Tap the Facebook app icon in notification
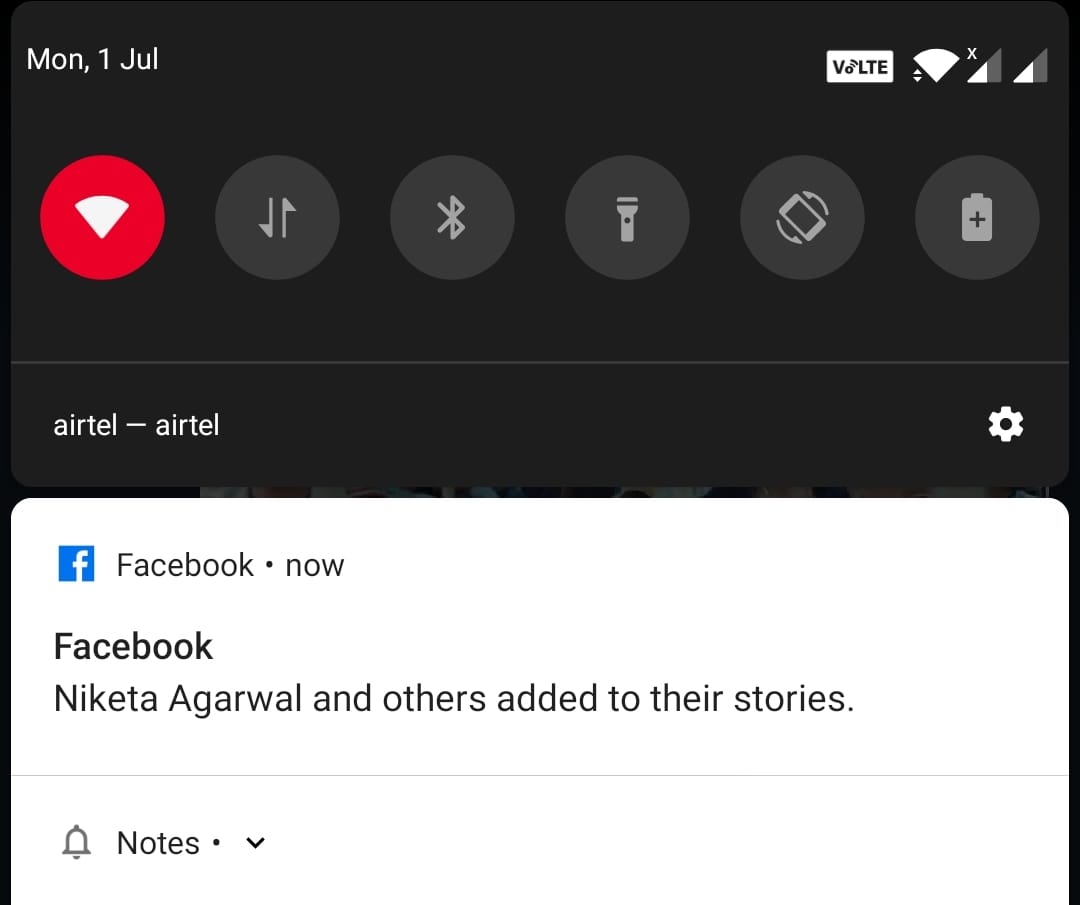This screenshot has width=1080, height=905. [76, 564]
